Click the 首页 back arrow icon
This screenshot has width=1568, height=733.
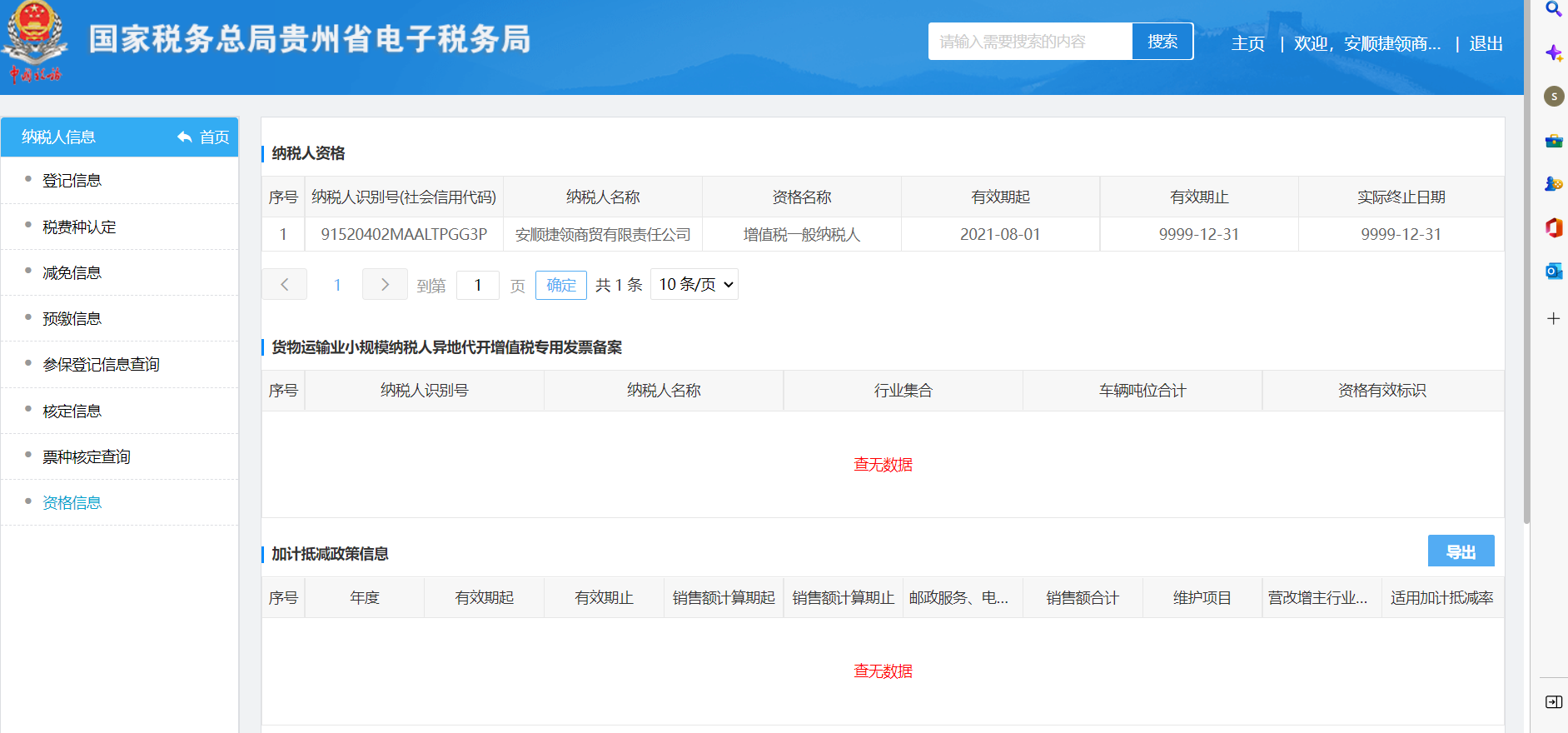click(184, 137)
